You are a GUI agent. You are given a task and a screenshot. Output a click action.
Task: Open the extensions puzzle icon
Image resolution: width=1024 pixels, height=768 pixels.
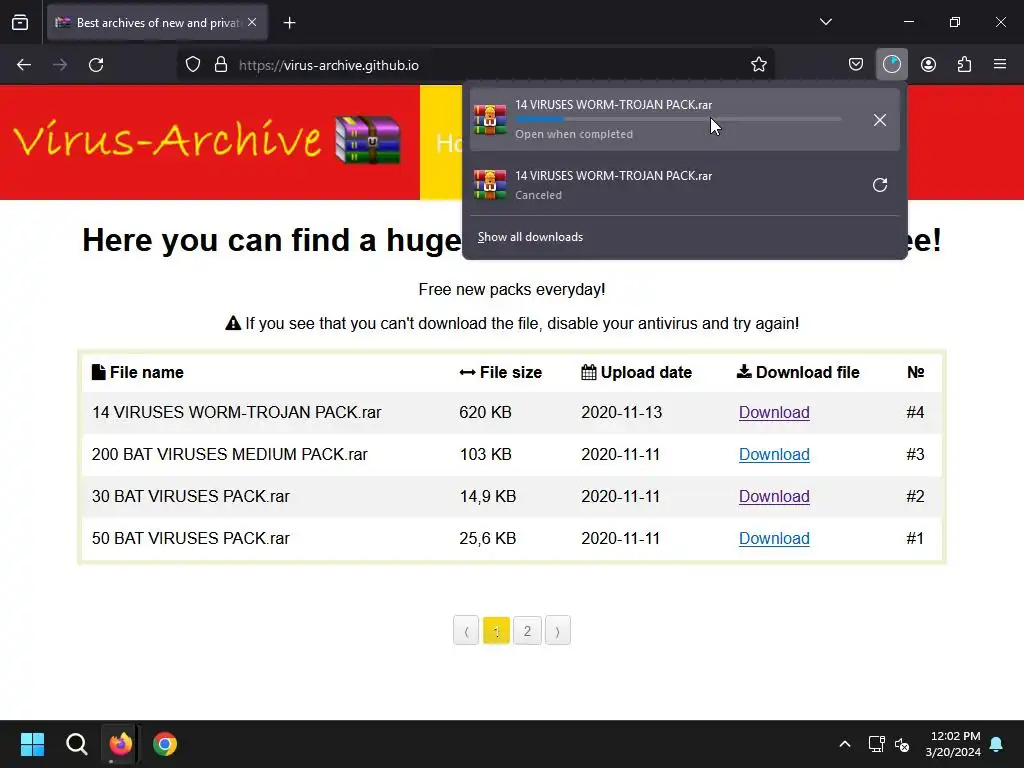964,65
